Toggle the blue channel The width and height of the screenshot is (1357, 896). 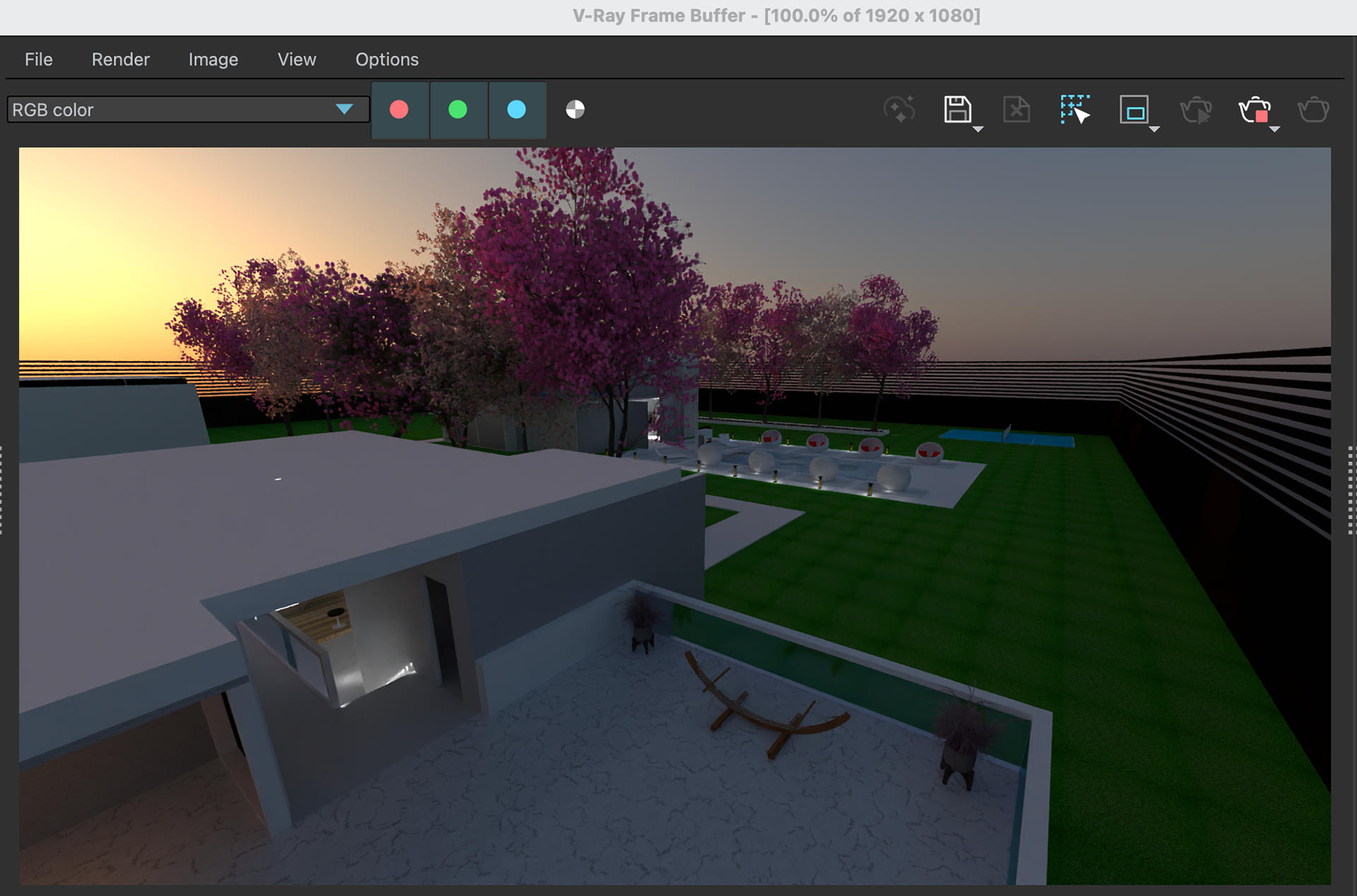click(517, 110)
